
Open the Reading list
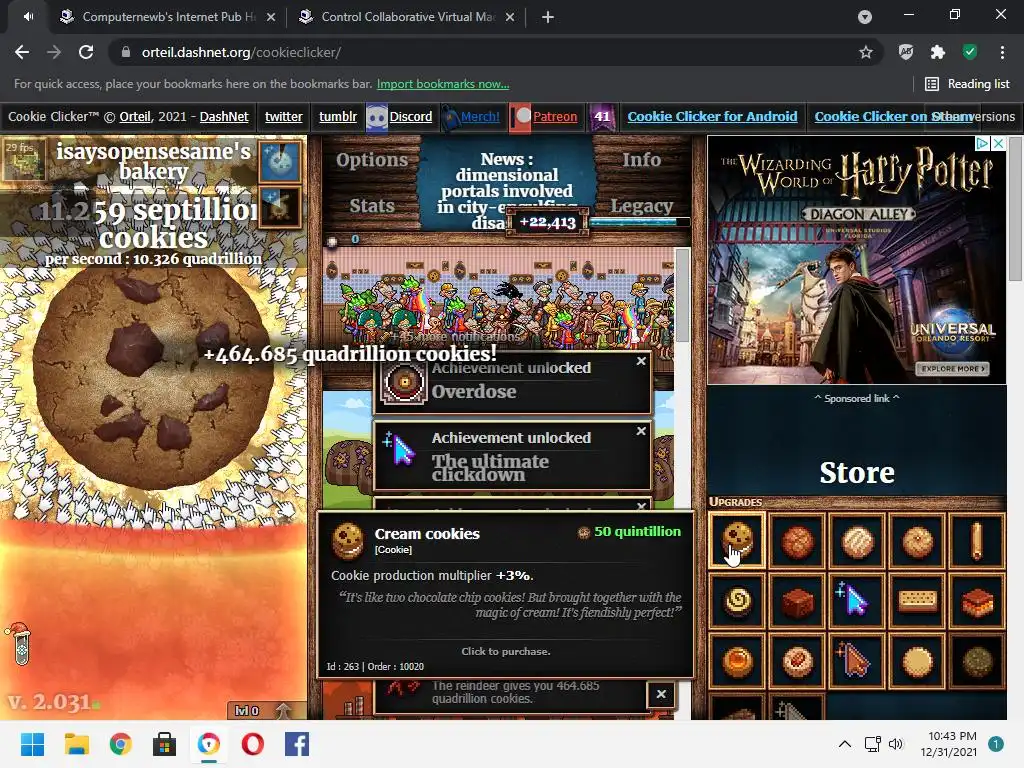coord(968,84)
